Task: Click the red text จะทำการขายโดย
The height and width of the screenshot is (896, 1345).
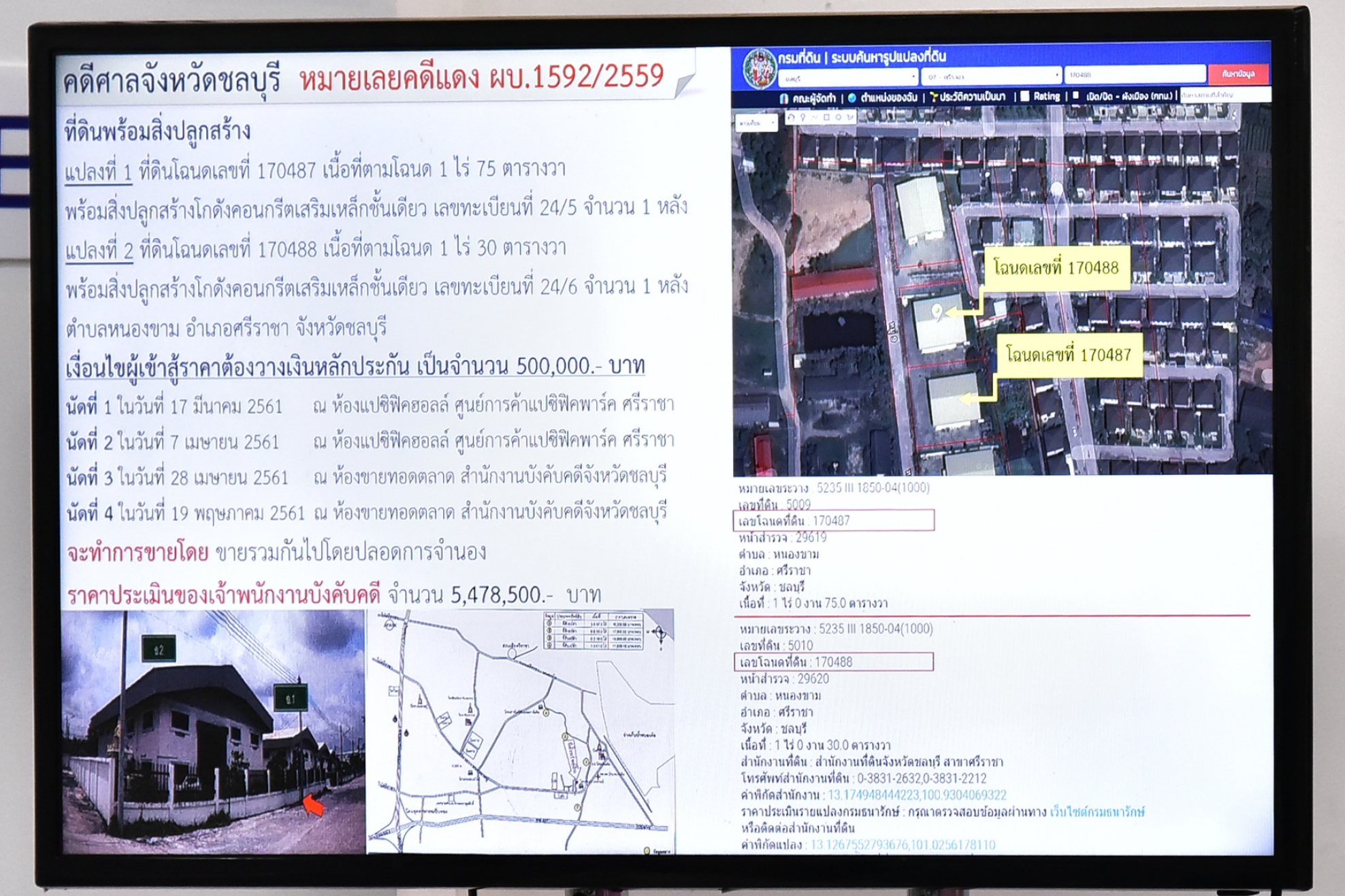Action: (137, 552)
